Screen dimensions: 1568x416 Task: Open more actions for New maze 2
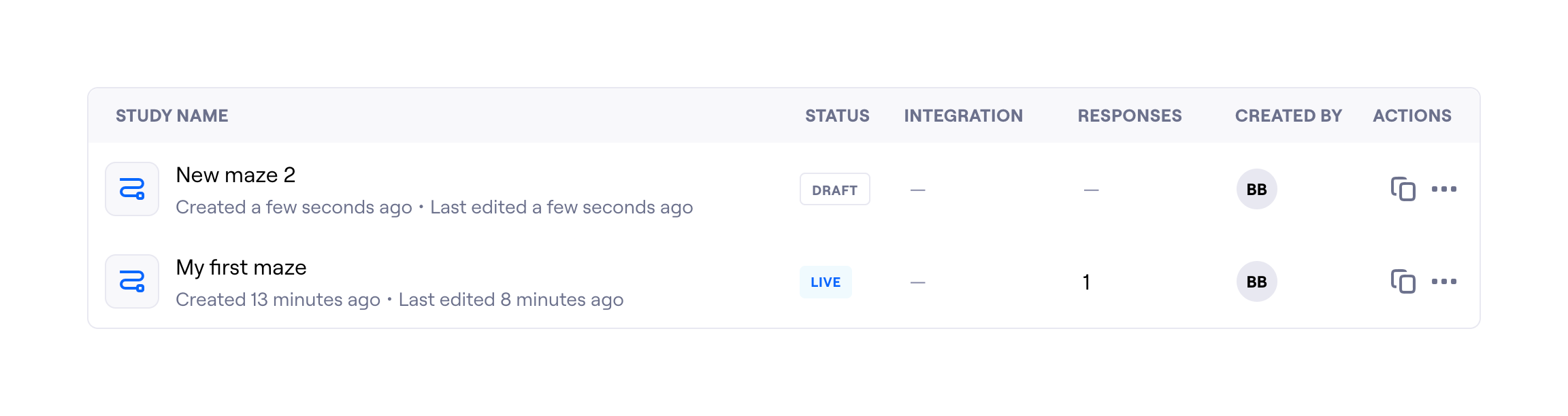tap(1443, 189)
